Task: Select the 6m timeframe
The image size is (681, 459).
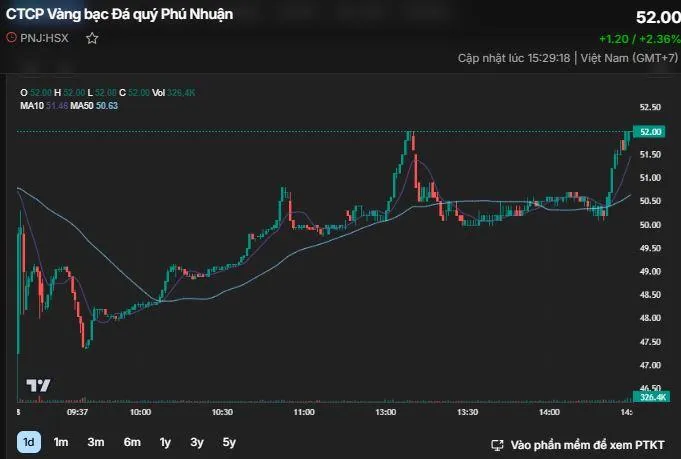Action: (x=132, y=442)
